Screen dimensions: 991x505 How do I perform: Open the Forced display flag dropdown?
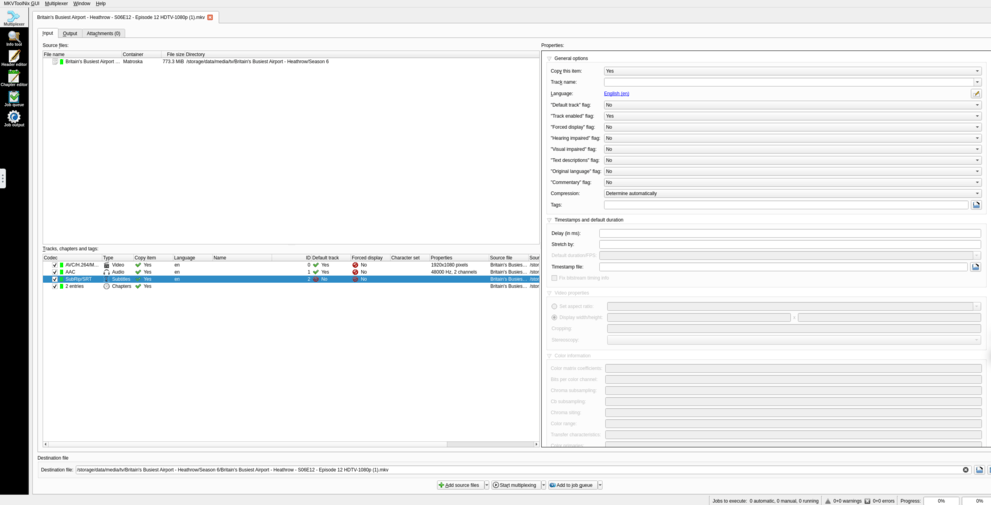coord(793,127)
